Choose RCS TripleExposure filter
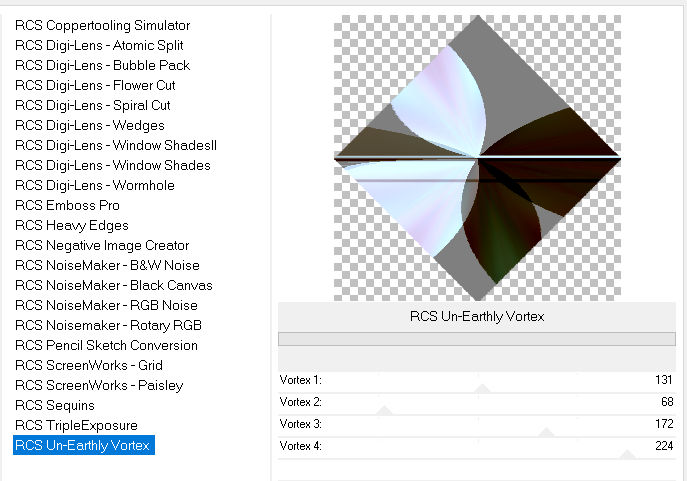This screenshot has height=481, width=687. [76, 425]
